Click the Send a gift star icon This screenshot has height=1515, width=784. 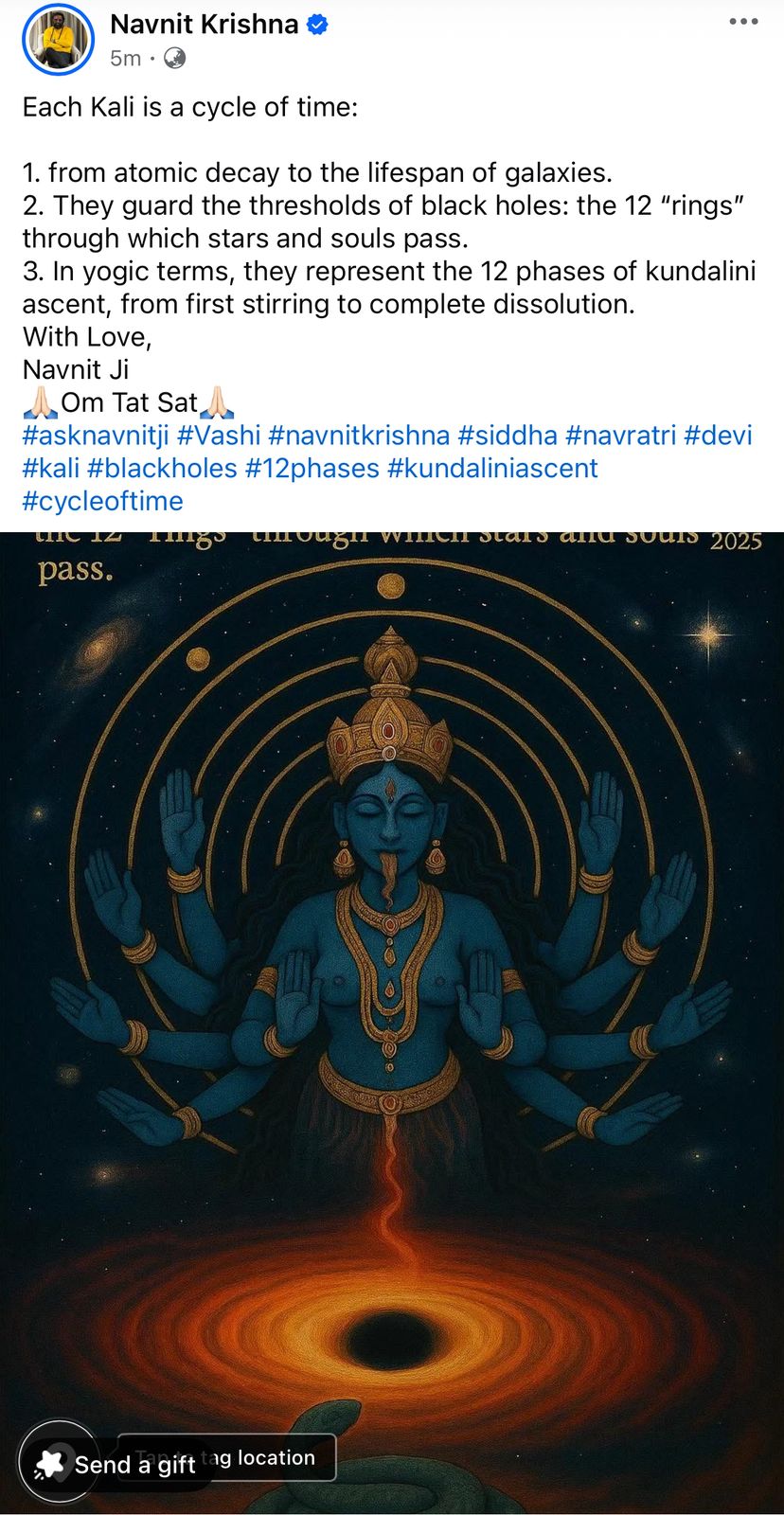49,1465
